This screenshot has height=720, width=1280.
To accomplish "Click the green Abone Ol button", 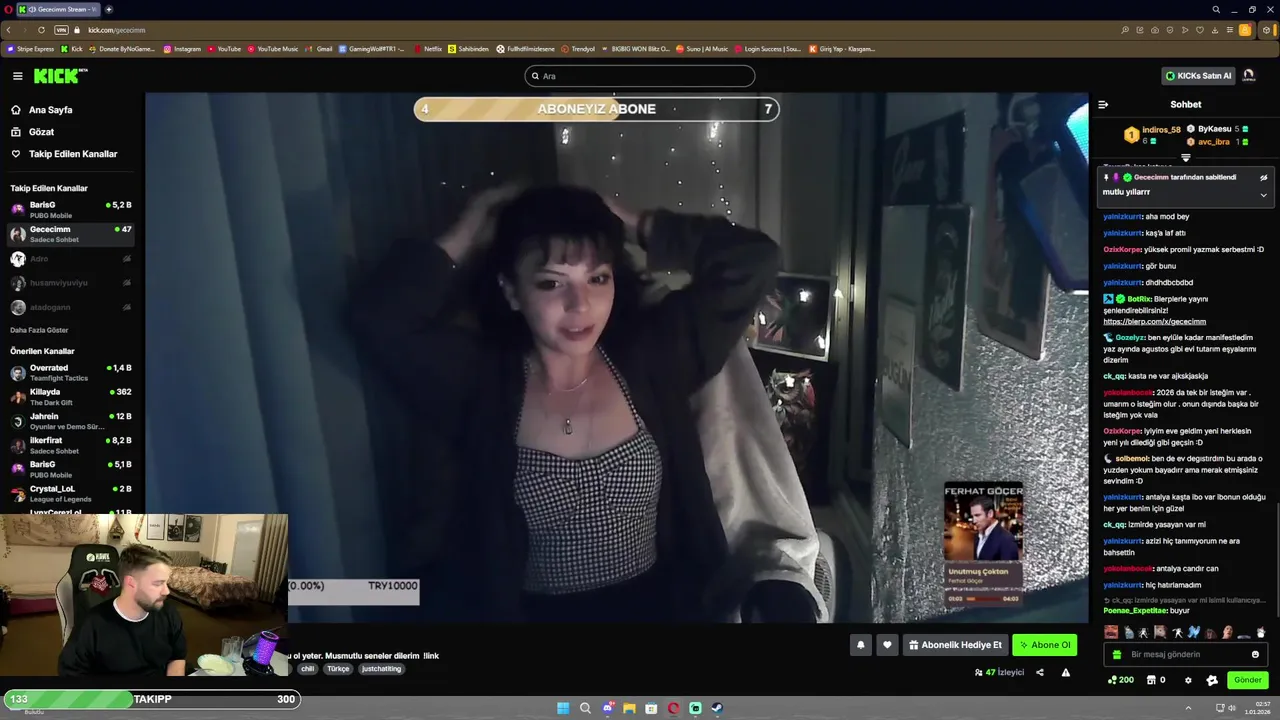I will tap(1043, 645).
